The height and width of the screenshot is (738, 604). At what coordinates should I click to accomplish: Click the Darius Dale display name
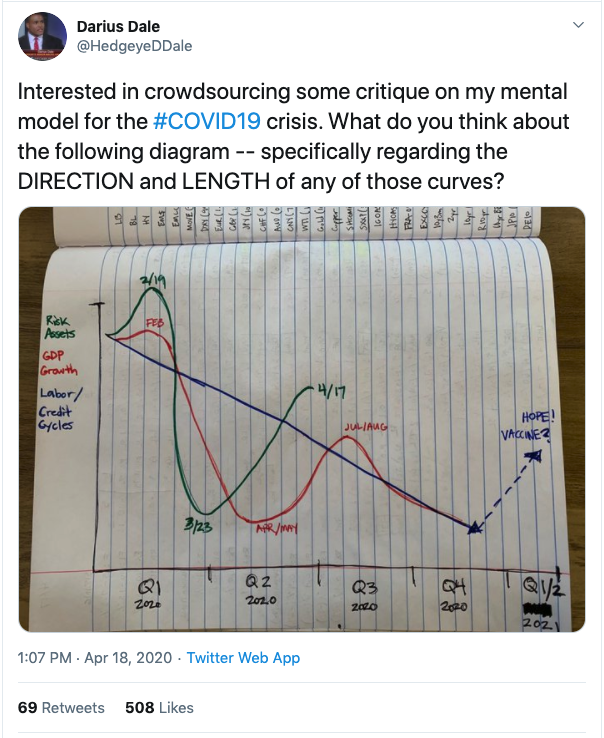click(118, 26)
